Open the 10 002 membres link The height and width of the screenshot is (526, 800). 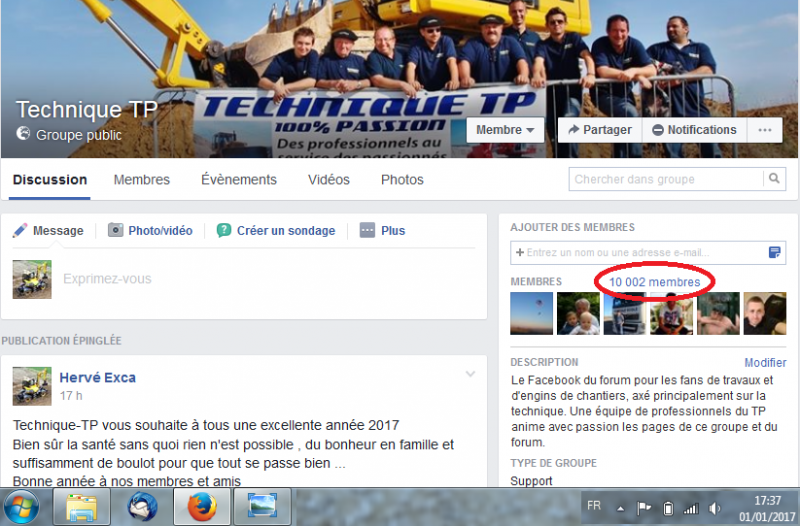tap(655, 282)
